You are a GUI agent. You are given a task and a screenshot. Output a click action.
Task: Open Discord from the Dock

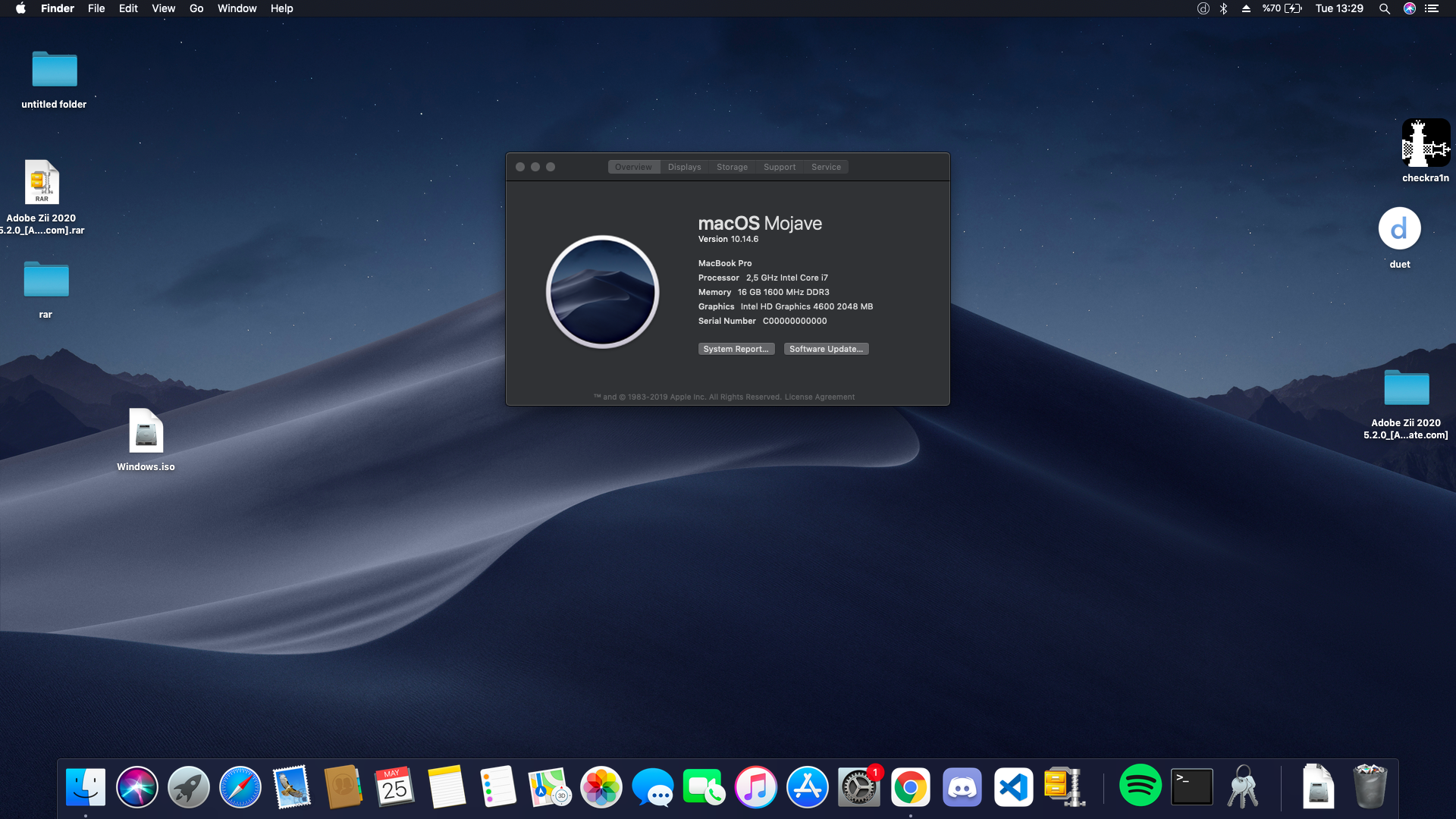tap(962, 787)
